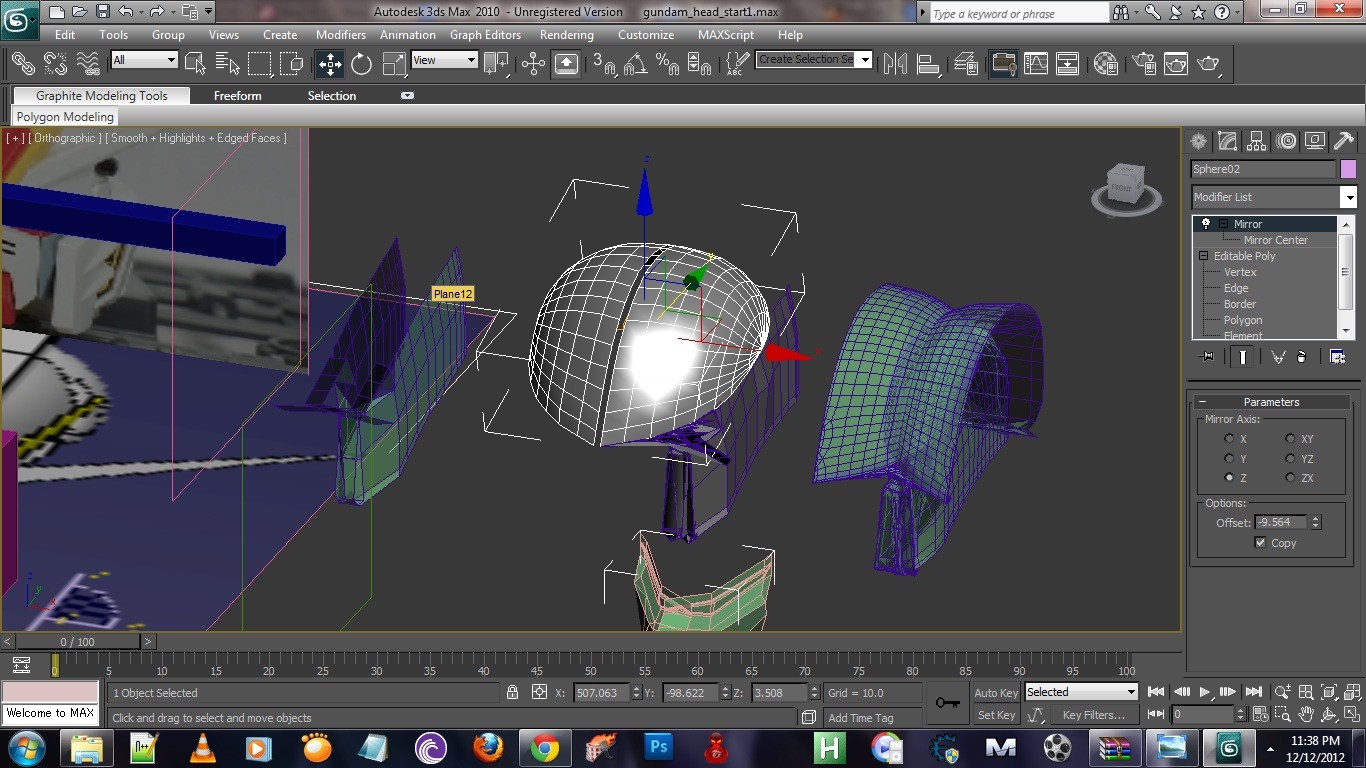1366x768 pixels.
Task: Toggle the Percent Snap icon
Action: (667, 64)
